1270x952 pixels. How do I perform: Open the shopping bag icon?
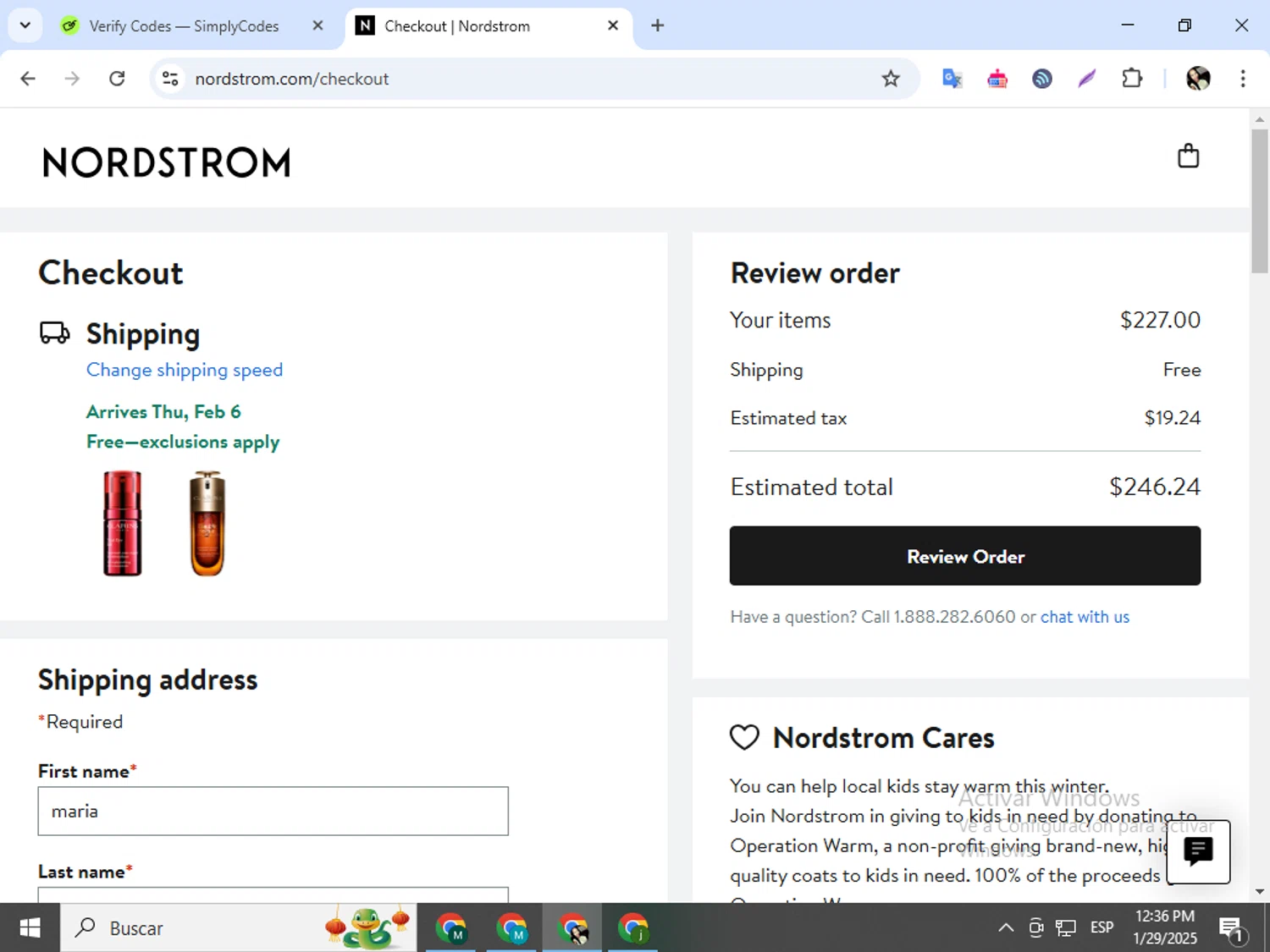[1188, 157]
